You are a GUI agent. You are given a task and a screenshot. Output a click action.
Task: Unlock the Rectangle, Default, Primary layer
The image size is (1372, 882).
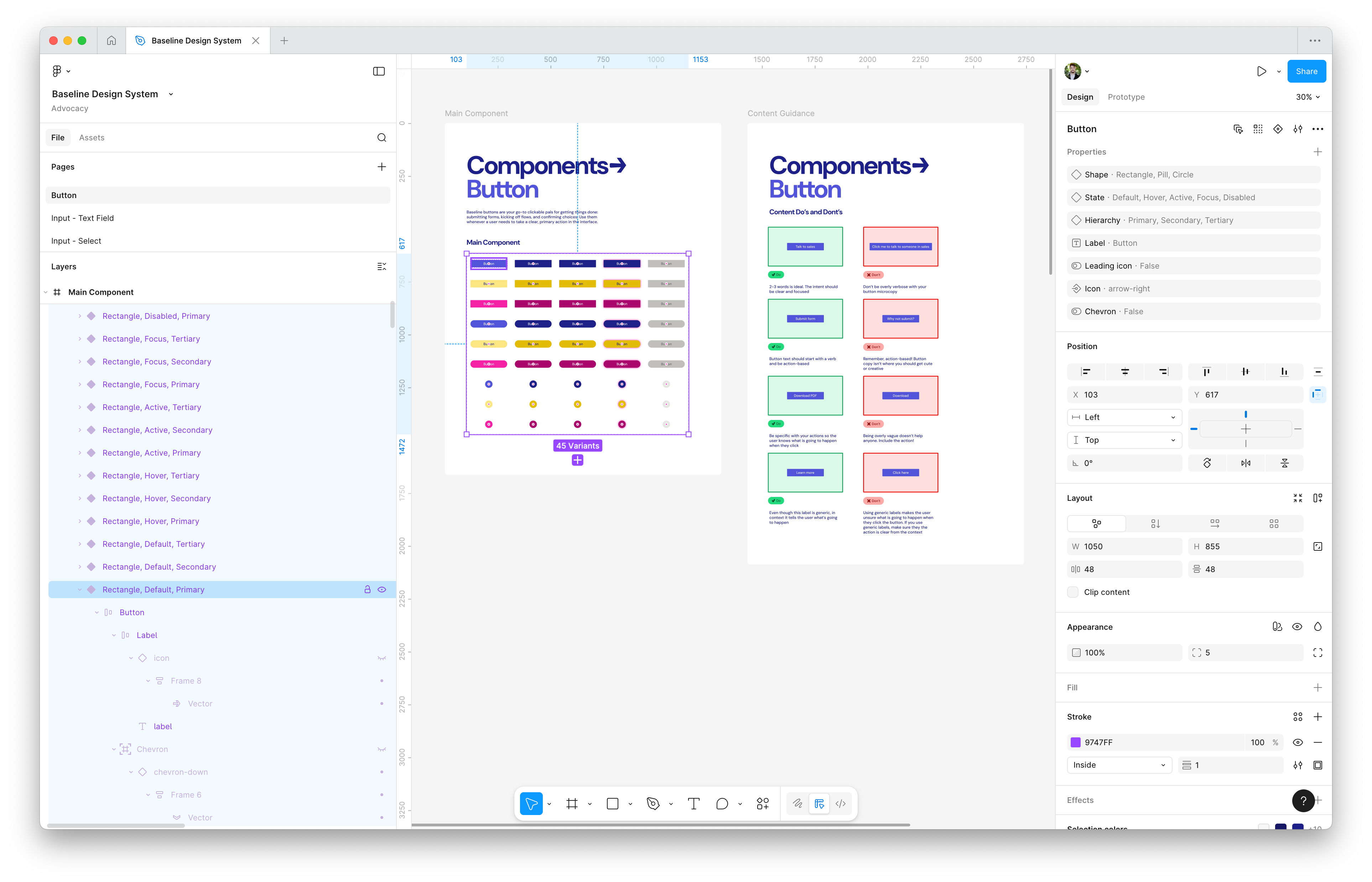[367, 589]
